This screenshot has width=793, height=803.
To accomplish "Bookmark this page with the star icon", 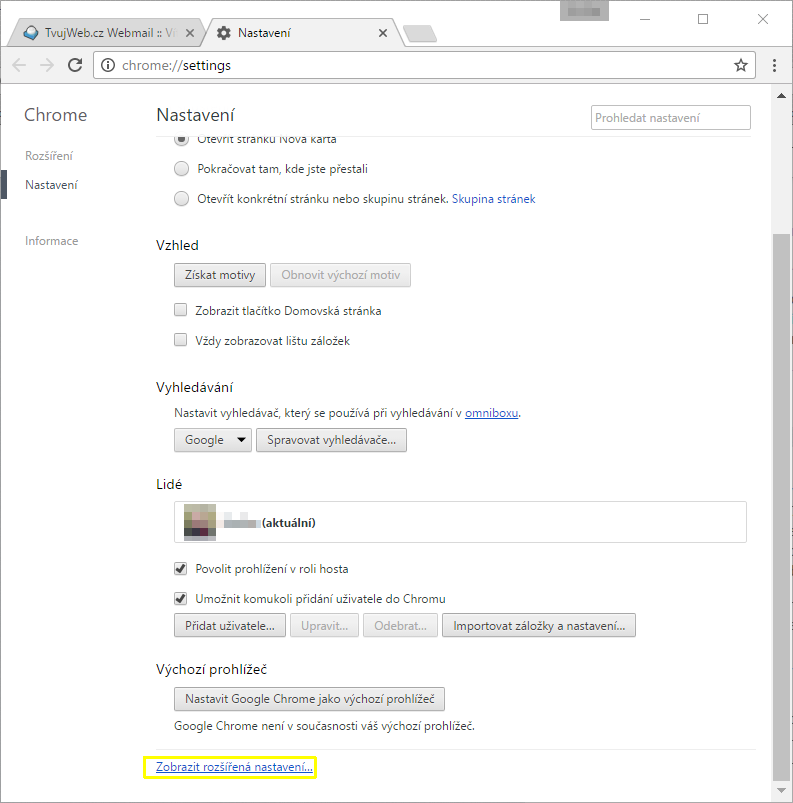I will (740, 65).
